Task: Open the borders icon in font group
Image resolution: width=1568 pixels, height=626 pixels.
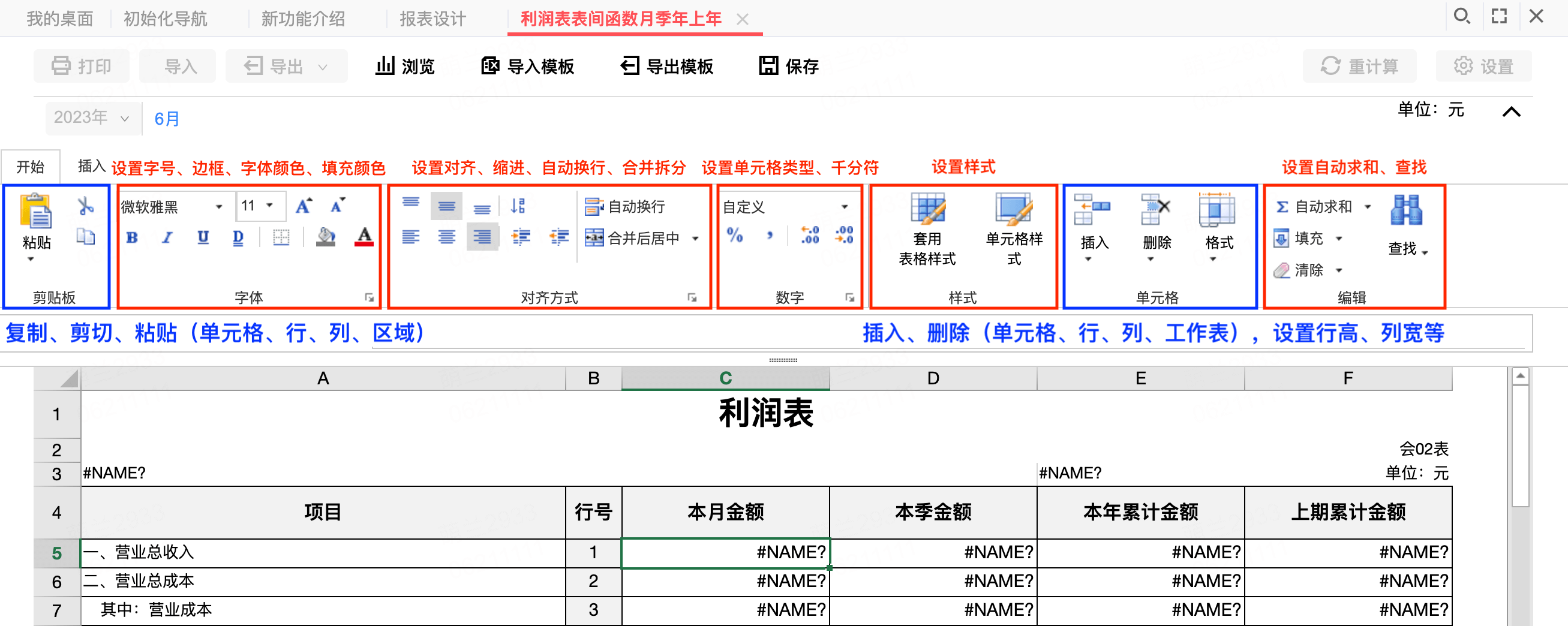Action: (281, 237)
